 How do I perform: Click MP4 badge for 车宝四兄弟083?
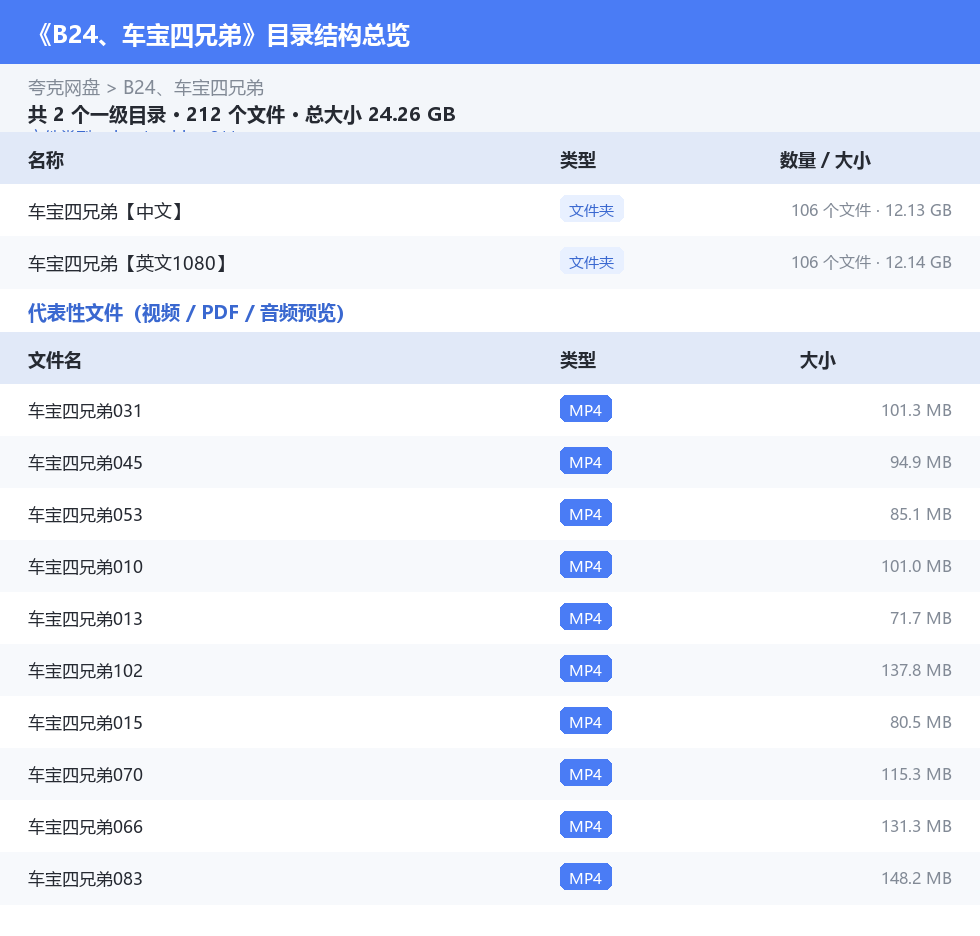pyautogui.click(x=586, y=877)
